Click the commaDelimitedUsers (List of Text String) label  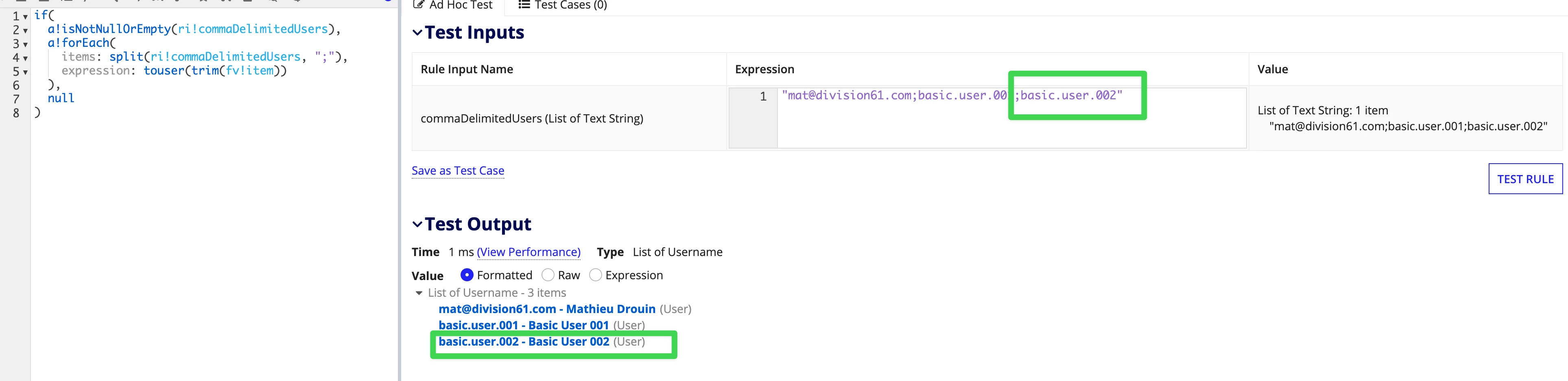pos(532,119)
